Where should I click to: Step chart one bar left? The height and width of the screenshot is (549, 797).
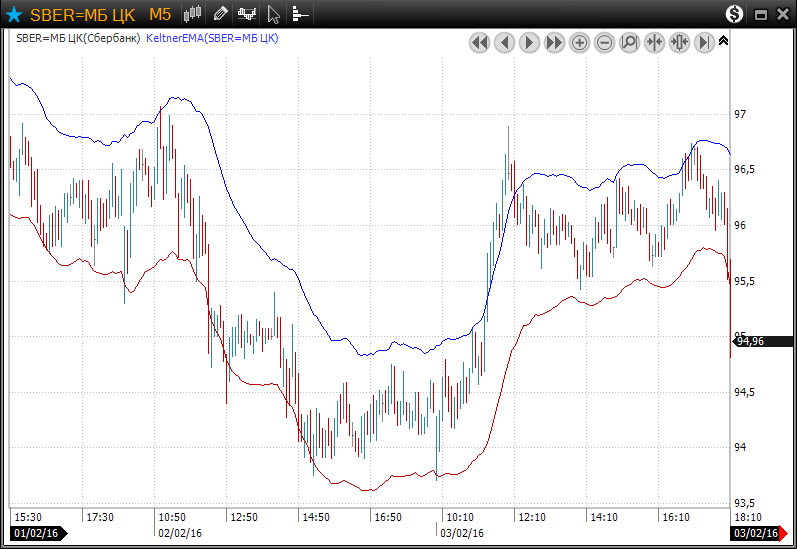point(504,42)
